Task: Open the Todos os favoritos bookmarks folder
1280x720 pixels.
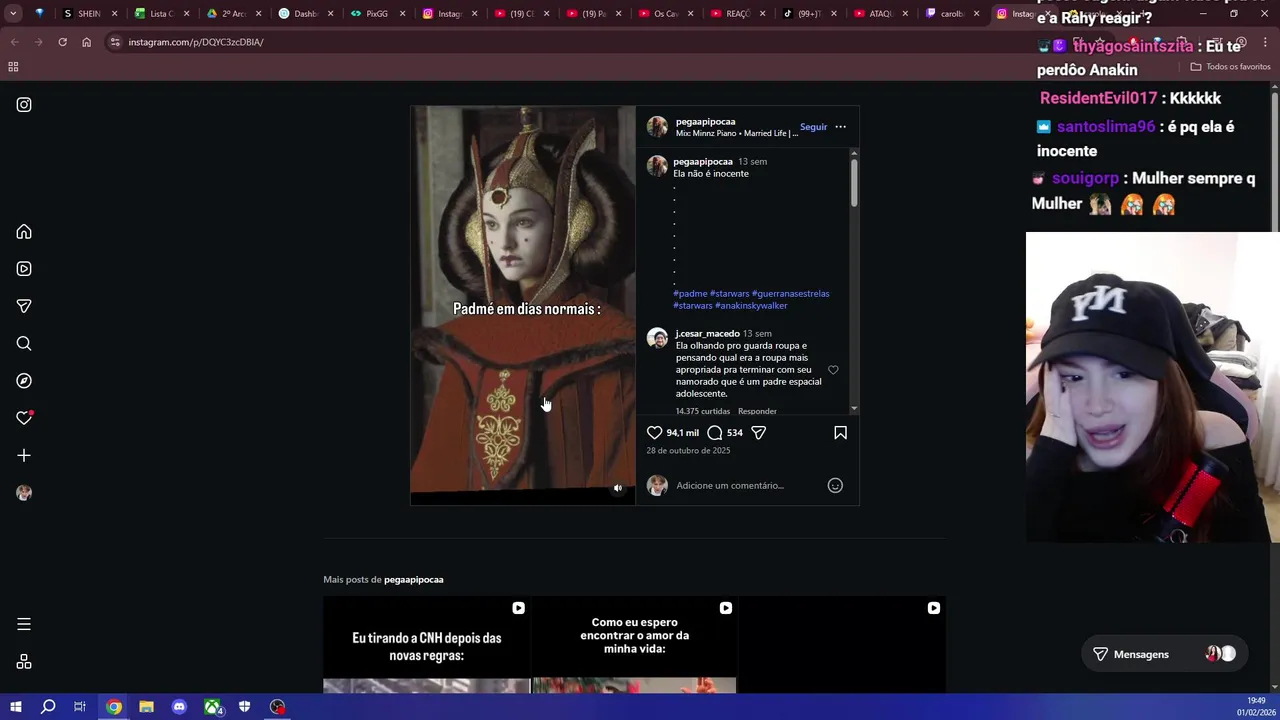Action: pyautogui.click(x=1230, y=67)
